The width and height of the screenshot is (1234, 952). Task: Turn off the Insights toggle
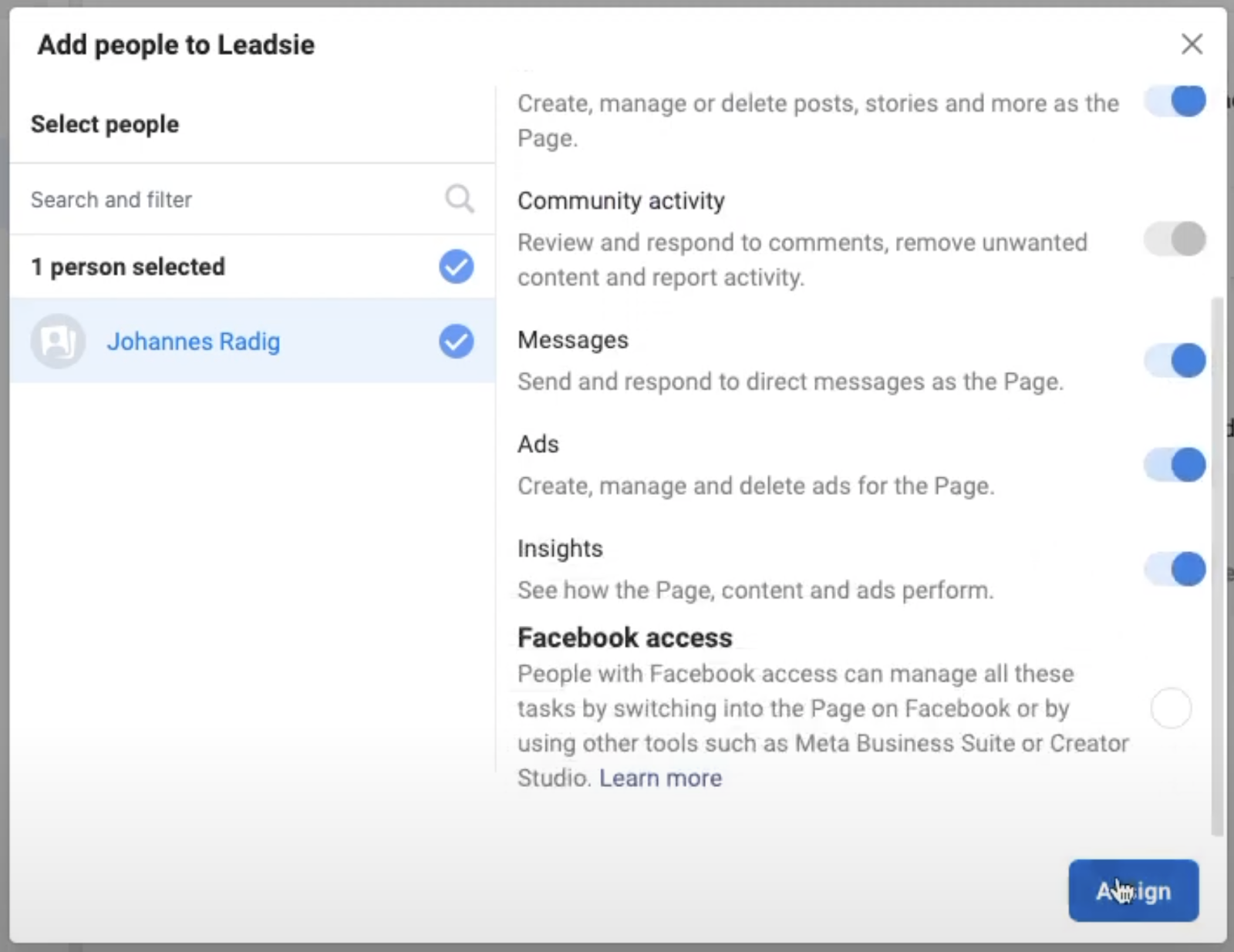[x=1175, y=570]
